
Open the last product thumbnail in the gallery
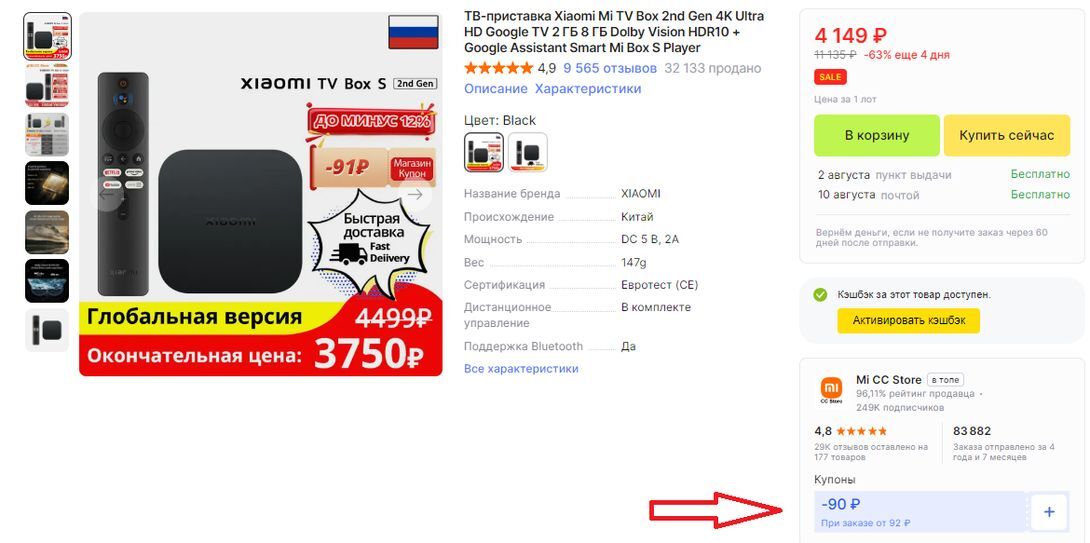click(x=47, y=330)
